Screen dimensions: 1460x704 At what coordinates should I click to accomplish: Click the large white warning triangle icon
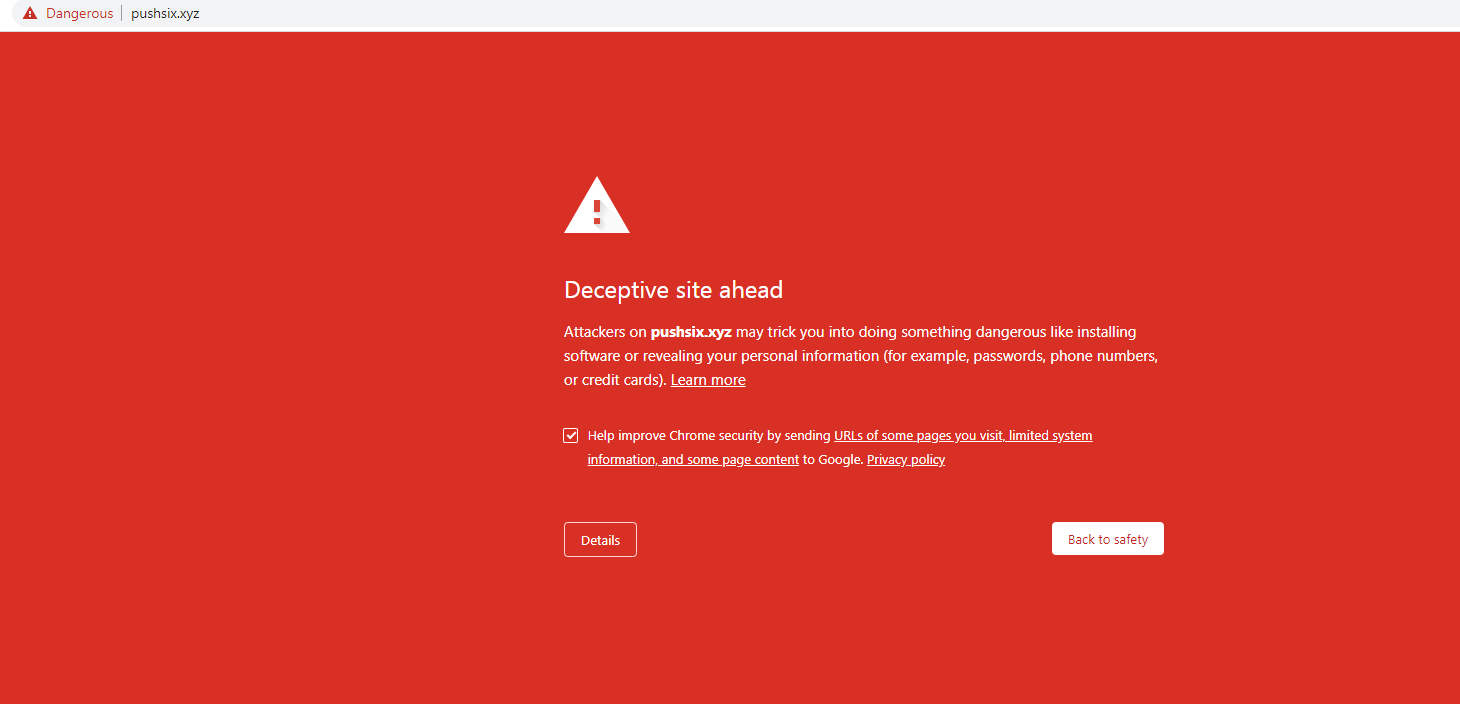click(596, 207)
